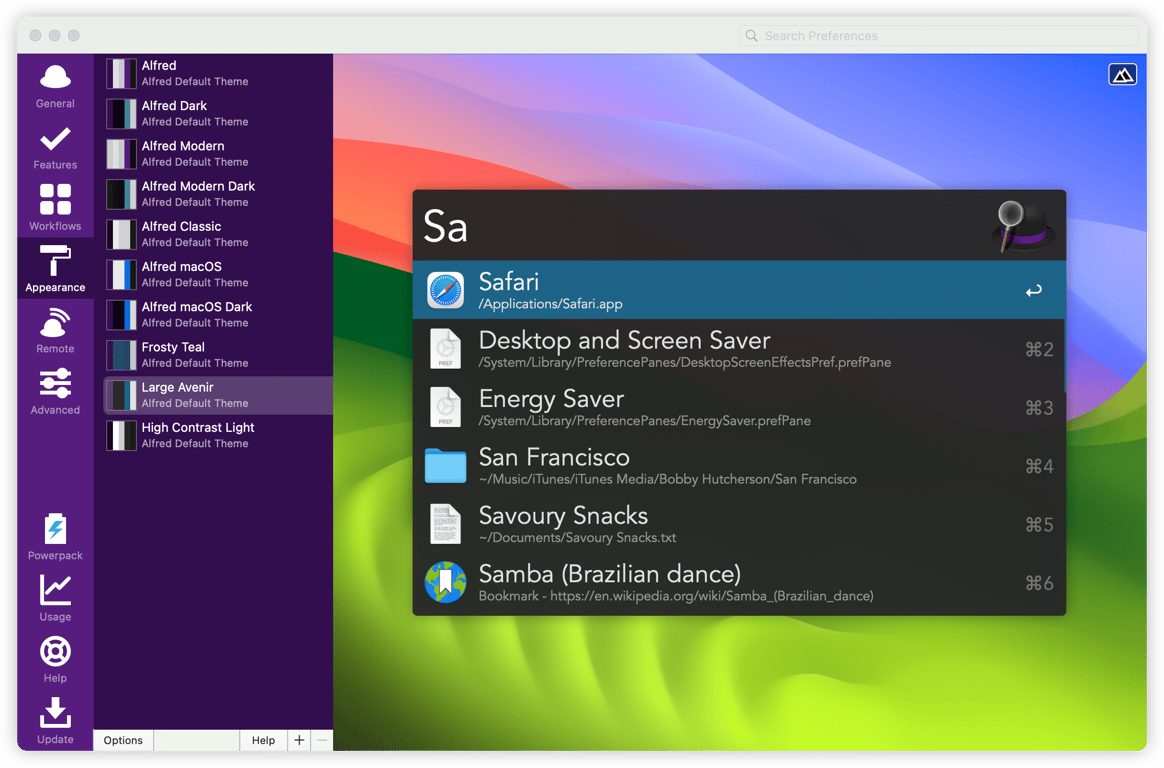The image size is (1164, 768).
Task: Pick the Alfred macOS theme
Action: pyautogui.click(x=219, y=275)
